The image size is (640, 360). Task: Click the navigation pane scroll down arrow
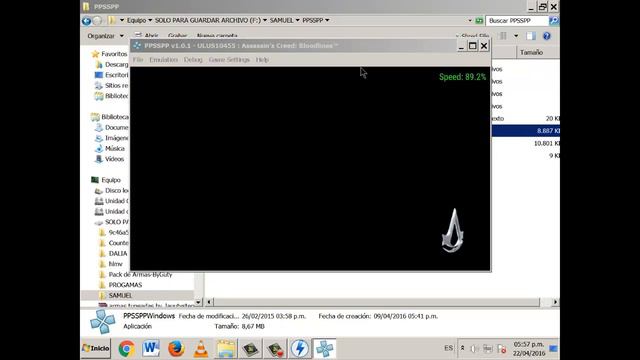[x=198, y=302]
